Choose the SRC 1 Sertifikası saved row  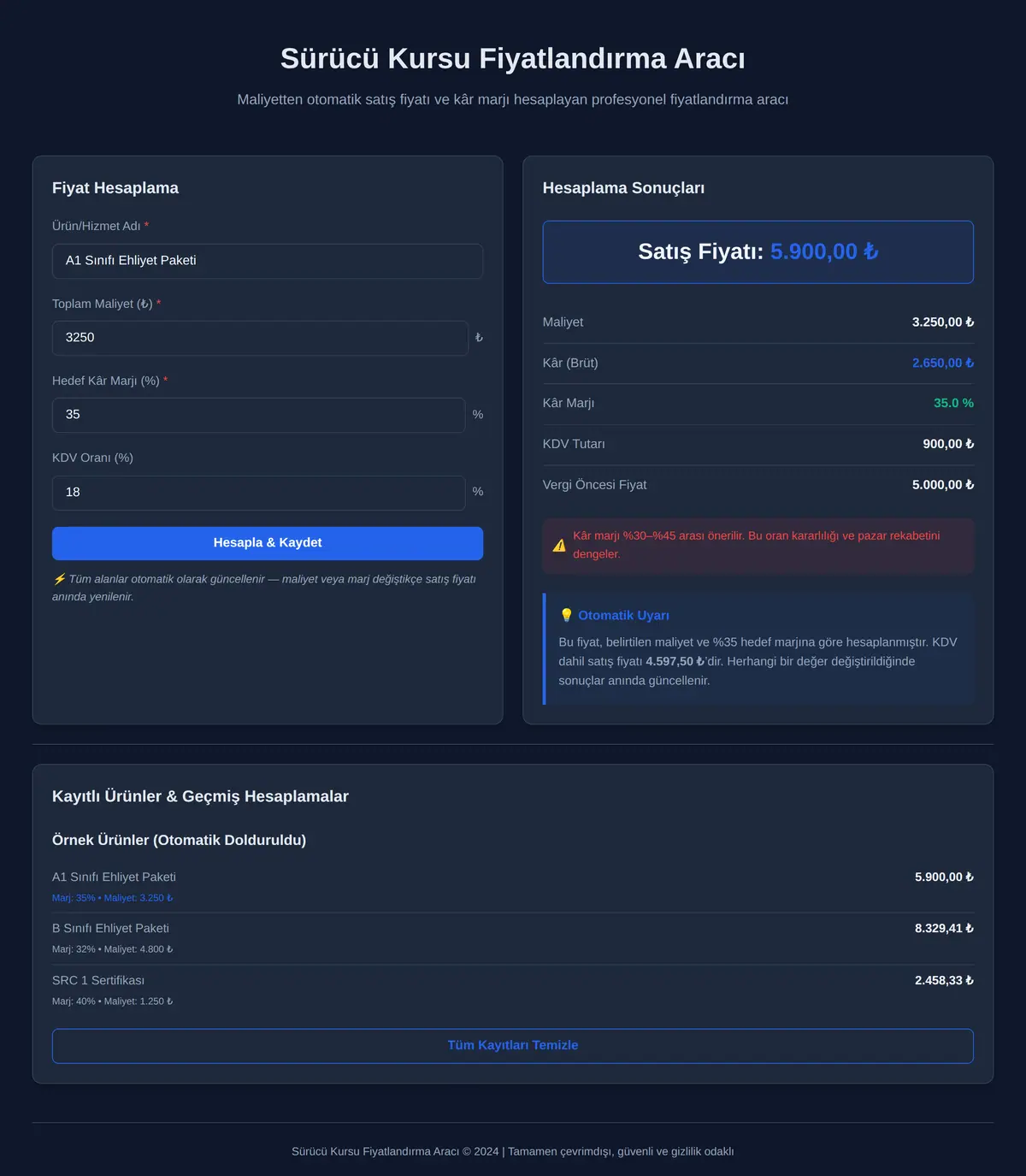coord(513,990)
